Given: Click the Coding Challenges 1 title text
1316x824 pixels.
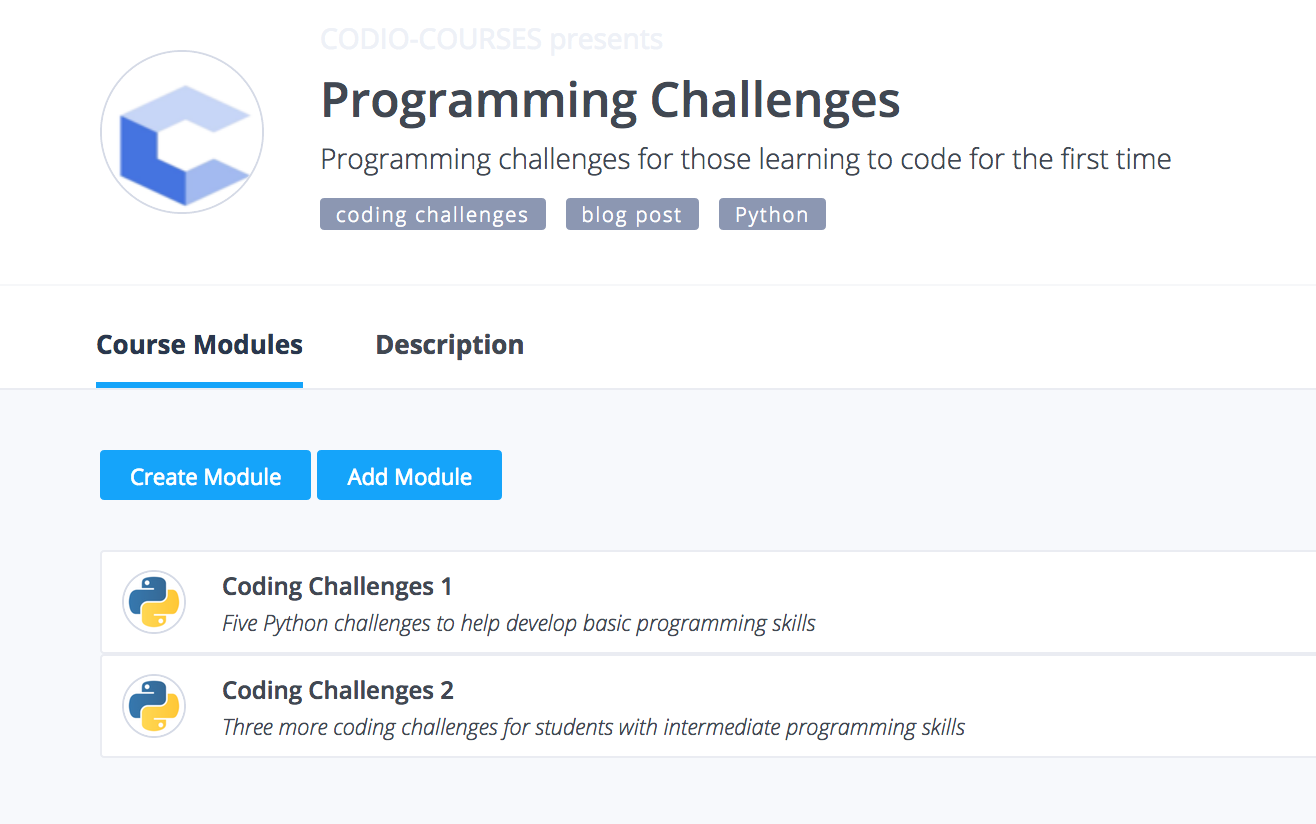Looking at the screenshot, I should (336, 586).
